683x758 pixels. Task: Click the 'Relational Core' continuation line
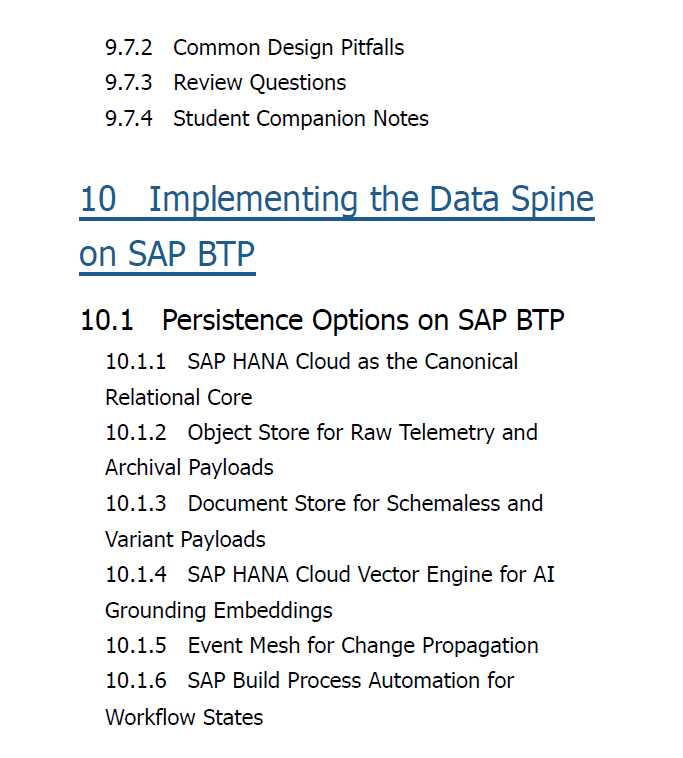(x=179, y=398)
